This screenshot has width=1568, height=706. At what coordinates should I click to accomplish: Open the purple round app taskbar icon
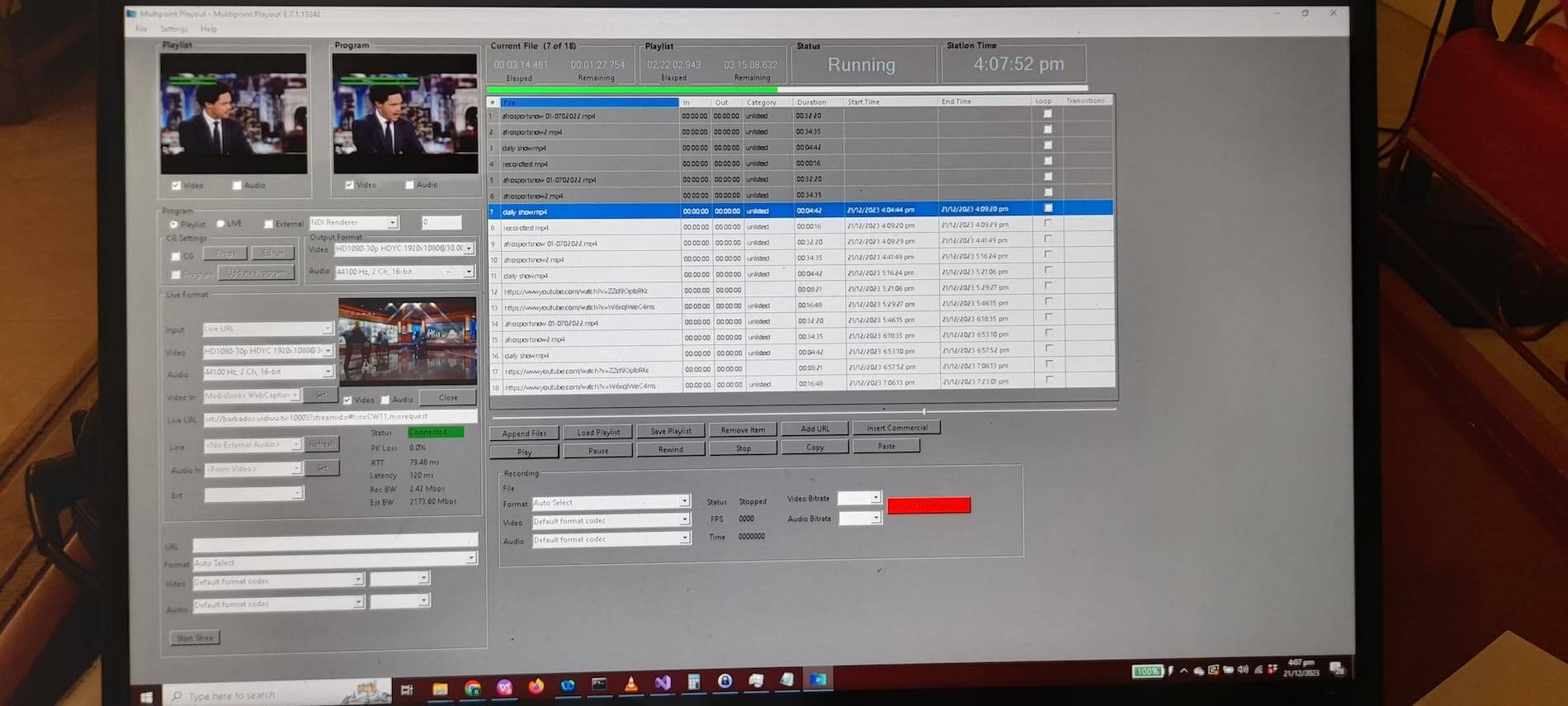click(x=504, y=687)
